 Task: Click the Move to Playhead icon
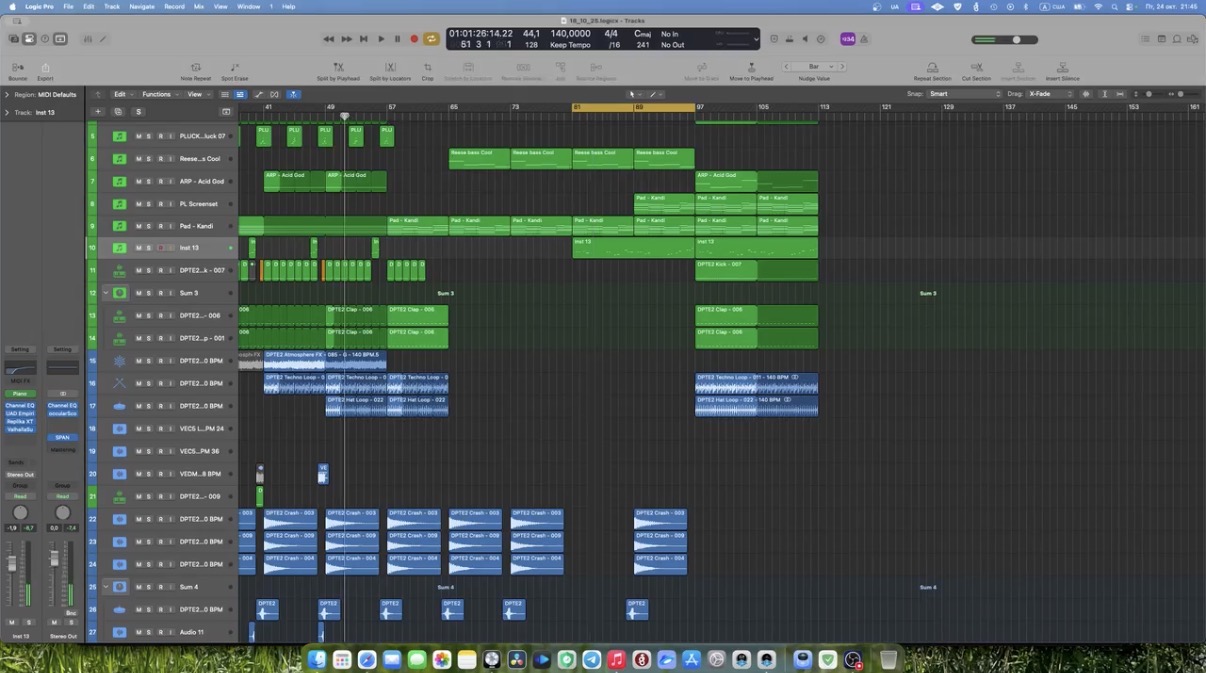(751, 68)
